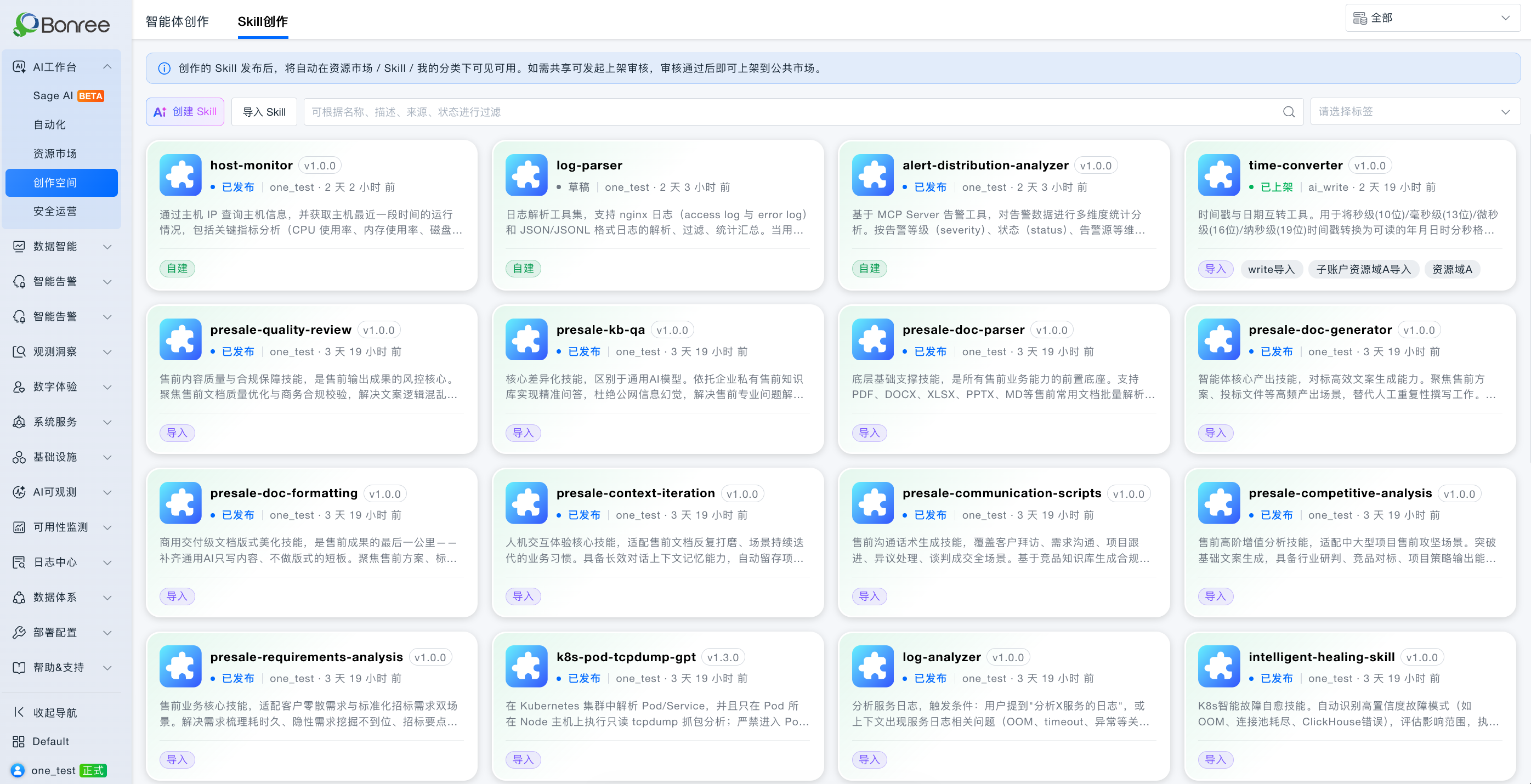The image size is (1531, 784).
Task: Expand the 观测洞察 menu group
Action: pyautogui.click(x=107, y=351)
